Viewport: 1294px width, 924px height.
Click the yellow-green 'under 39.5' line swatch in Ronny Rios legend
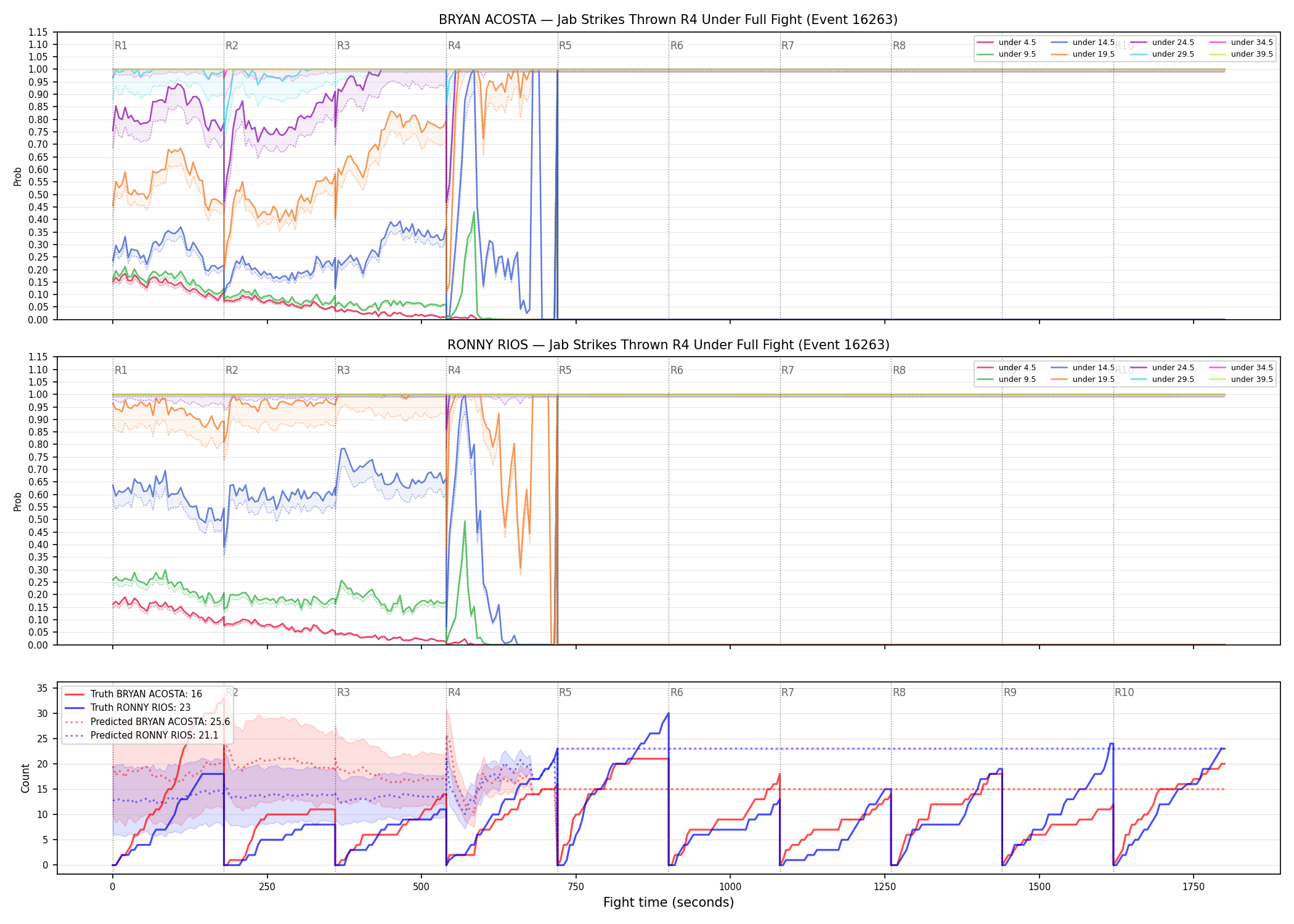point(1218,379)
